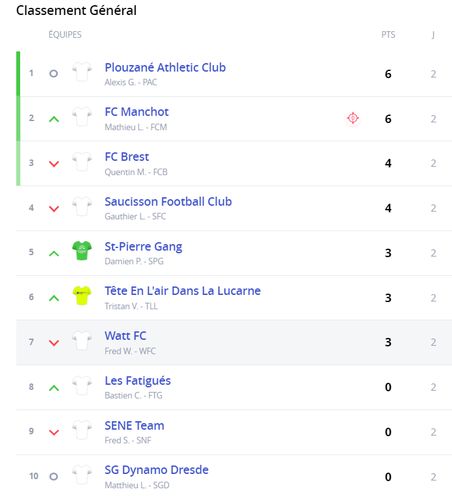Click the unchanged circle icon for SG Dynamo Dresde
Image resolution: width=452 pixels, height=500 pixels.
pos(54,476)
